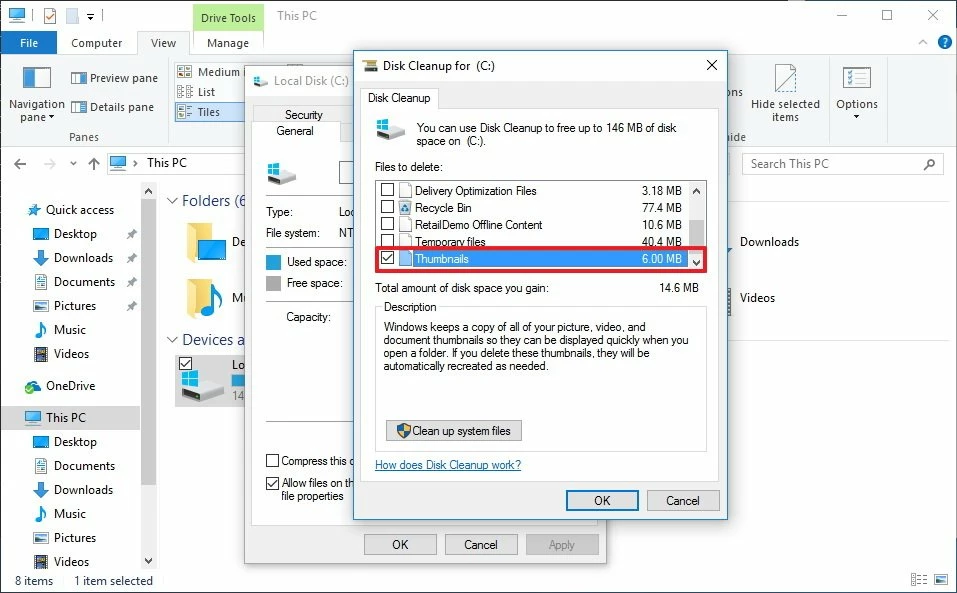This screenshot has width=957, height=593.
Task: Open How does Disk Cleanup work link
Action: coord(448,465)
